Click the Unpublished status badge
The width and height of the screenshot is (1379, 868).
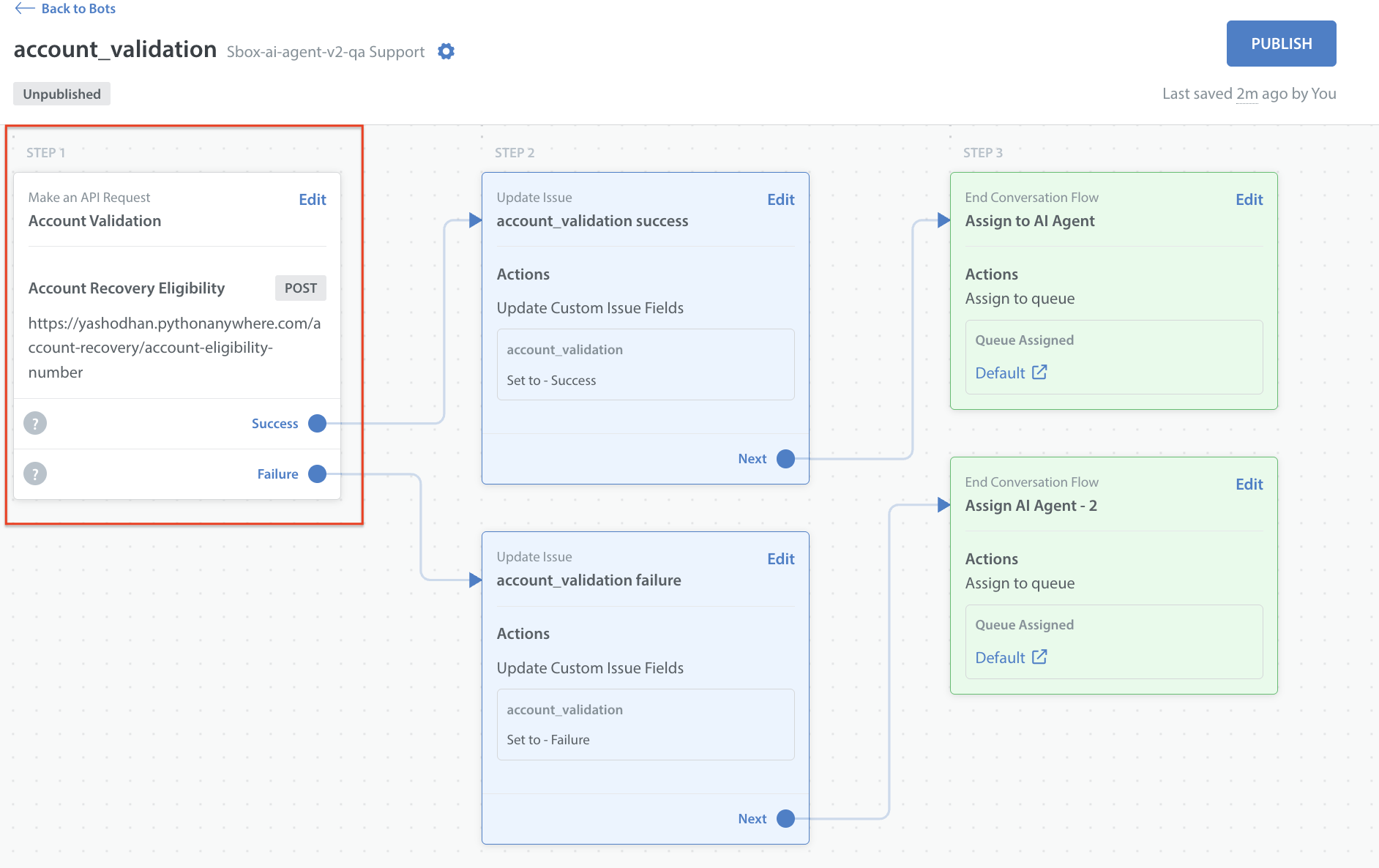(x=61, y=94)
